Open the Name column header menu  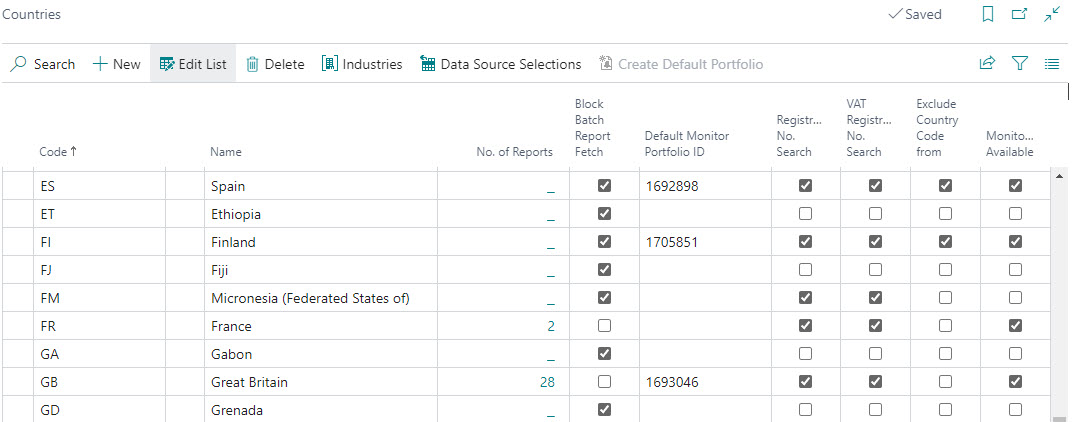click(226, 152)
